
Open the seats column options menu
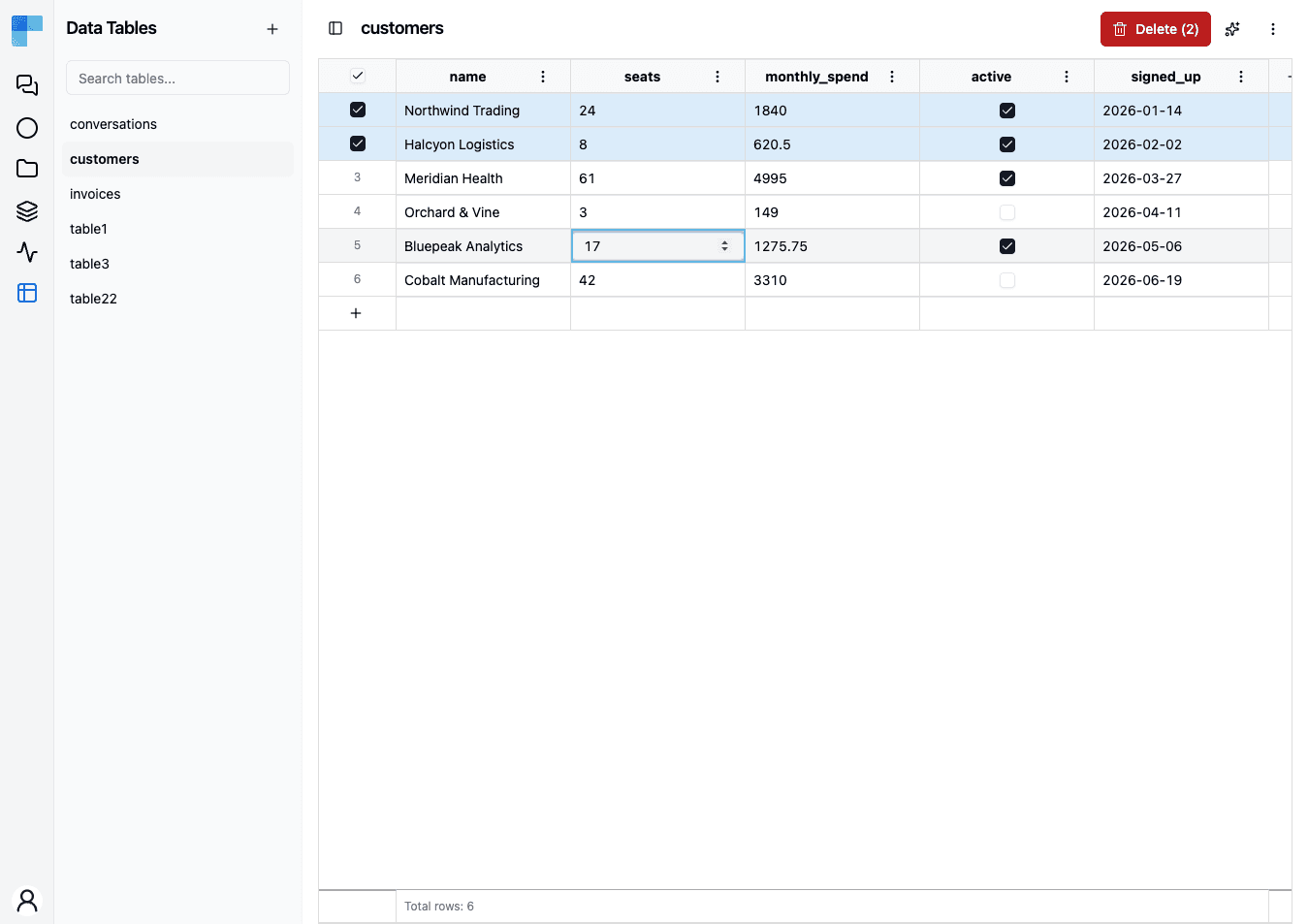718,77
